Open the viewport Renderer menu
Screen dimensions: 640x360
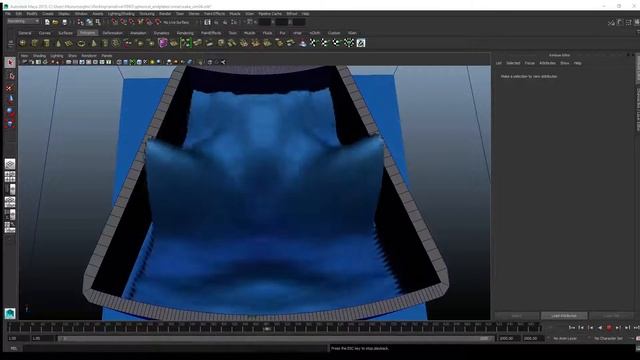click(89, 56)
